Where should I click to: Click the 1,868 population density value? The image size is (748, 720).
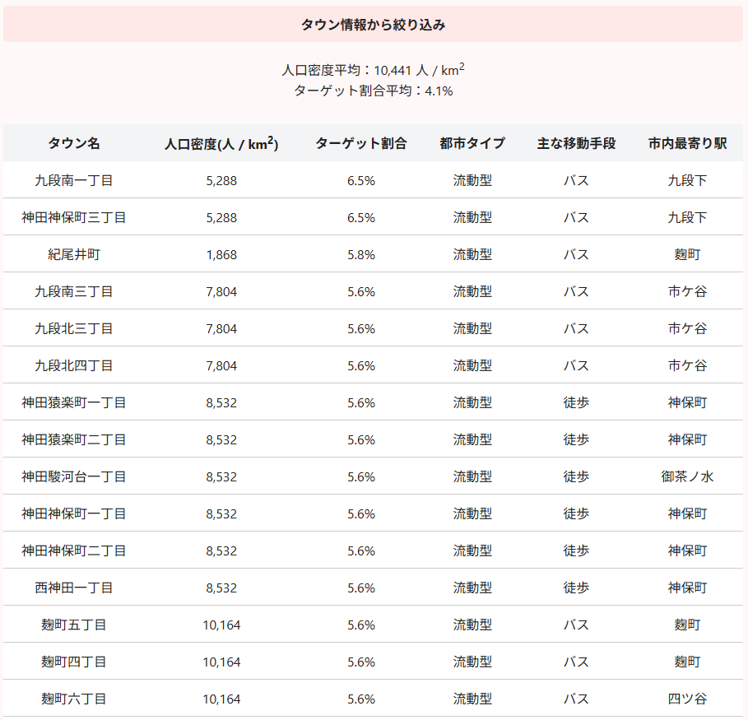pos(221,255)
